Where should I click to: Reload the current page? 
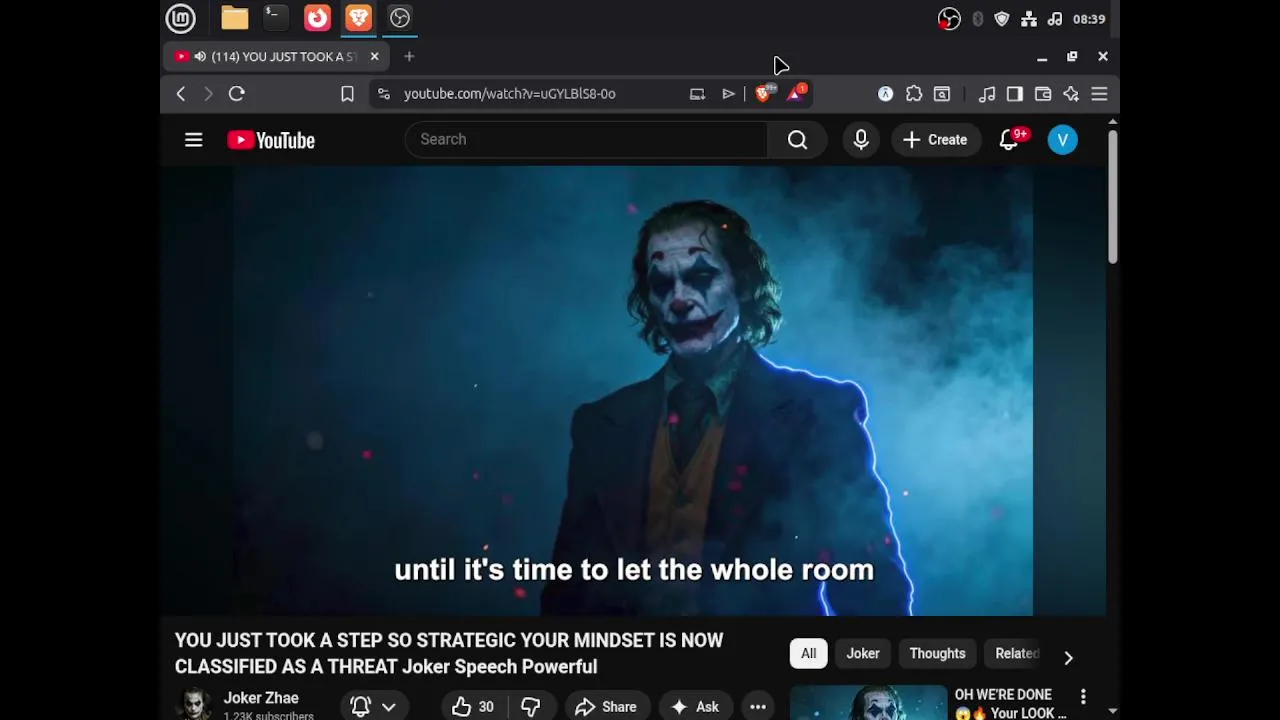237,94
